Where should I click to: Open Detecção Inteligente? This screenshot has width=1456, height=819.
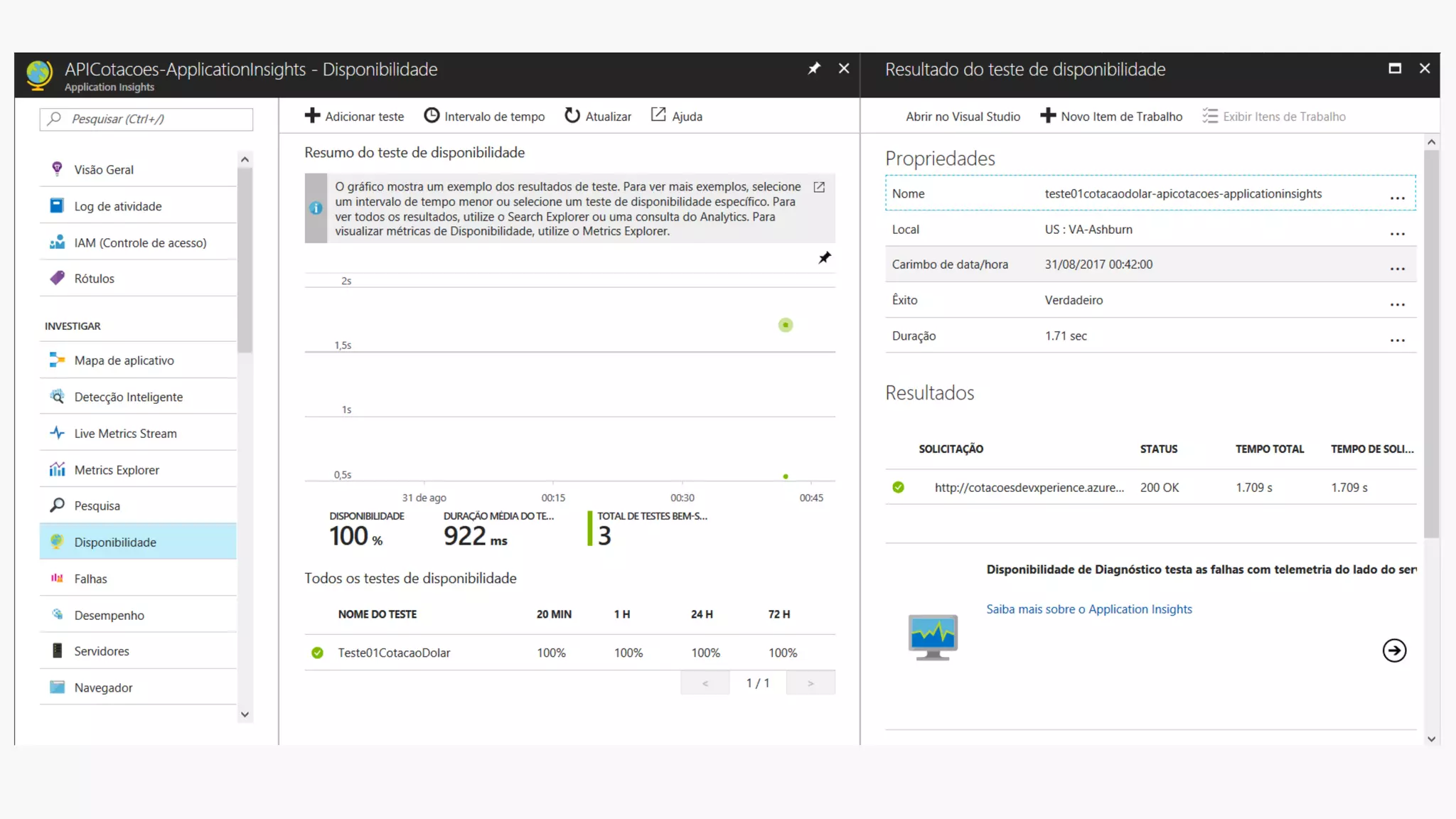138,397
